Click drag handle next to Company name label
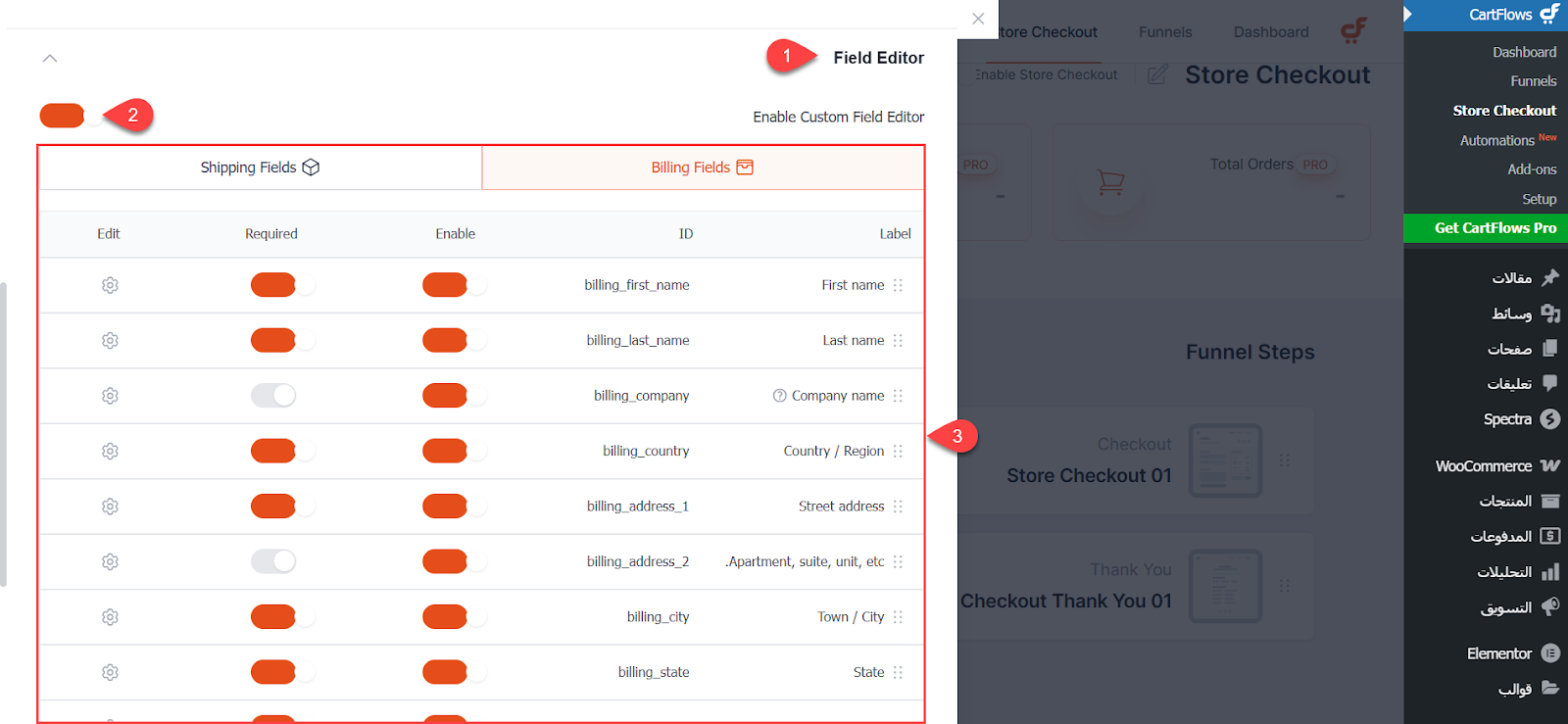1568x724 pixels. (x=898, y=396)
